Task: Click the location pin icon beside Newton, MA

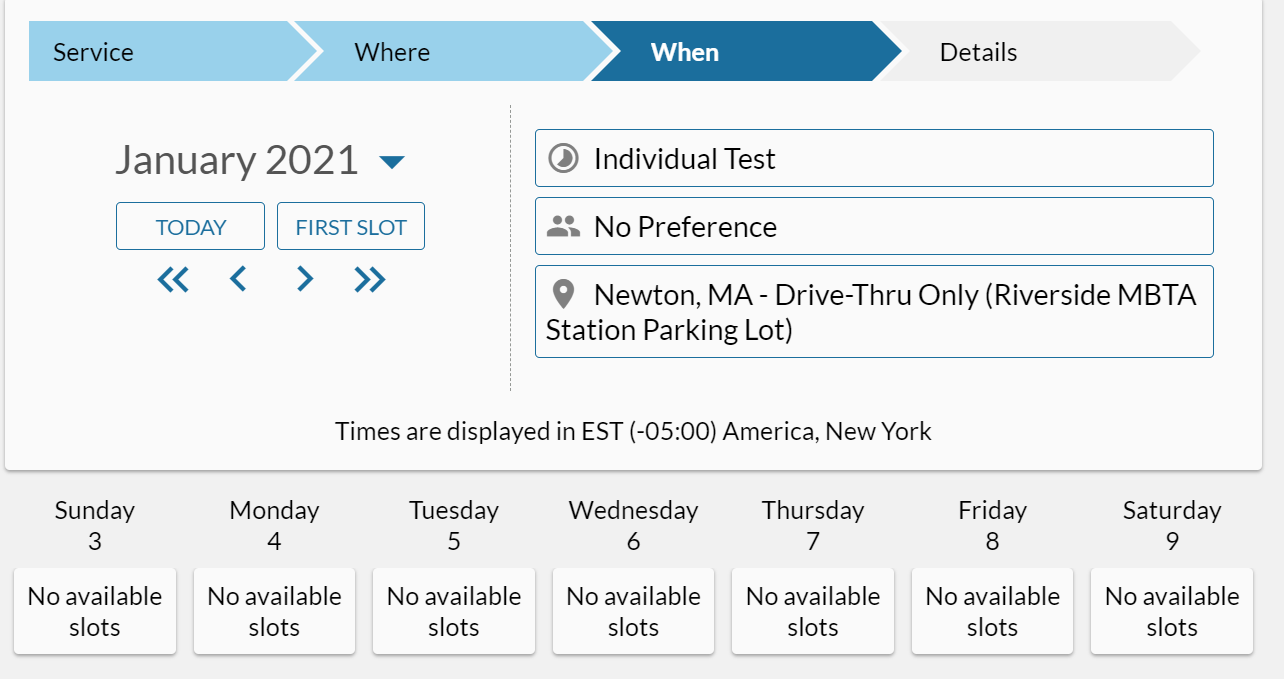Action: point(564,295)
